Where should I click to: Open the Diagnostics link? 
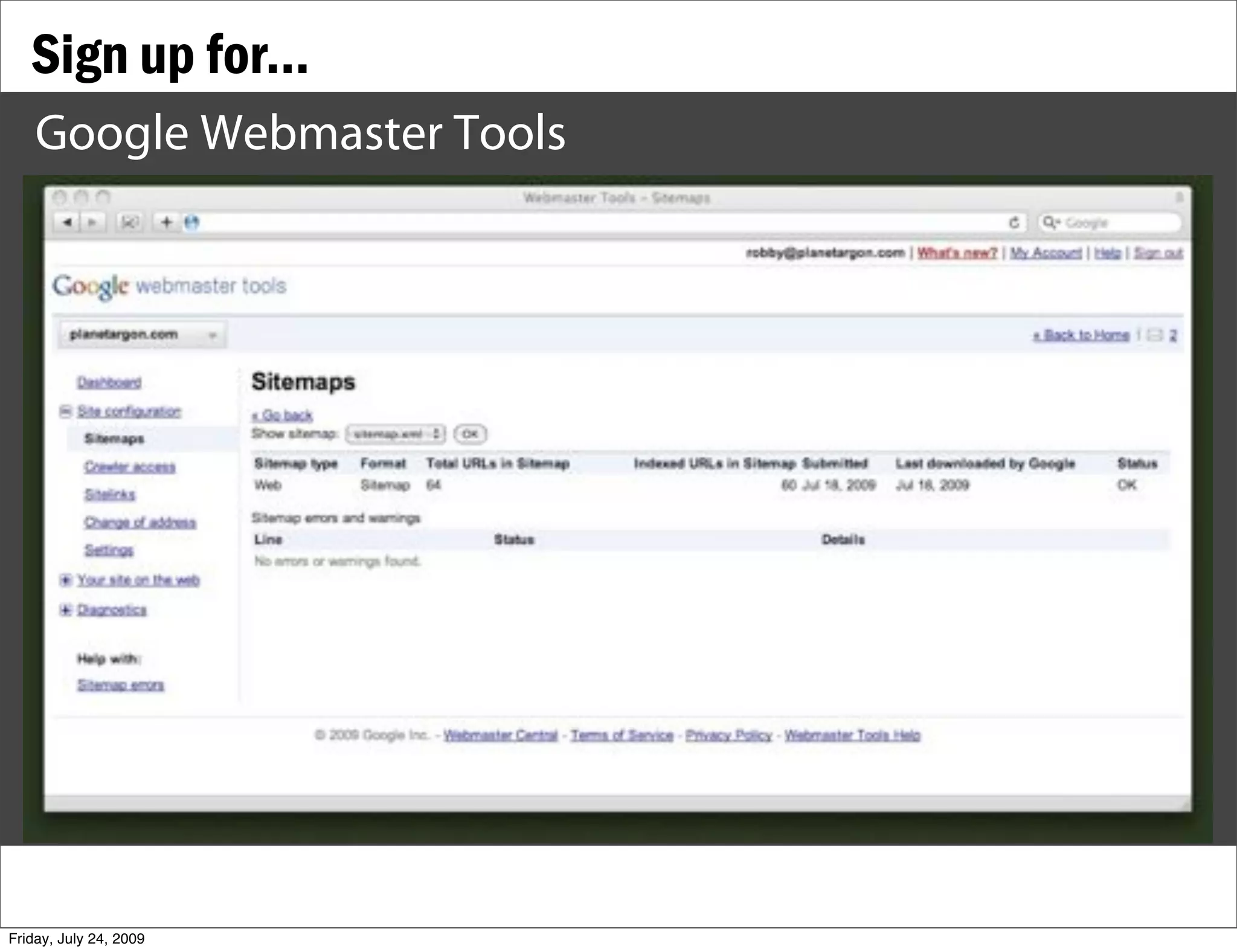click(x=112, y=609)
